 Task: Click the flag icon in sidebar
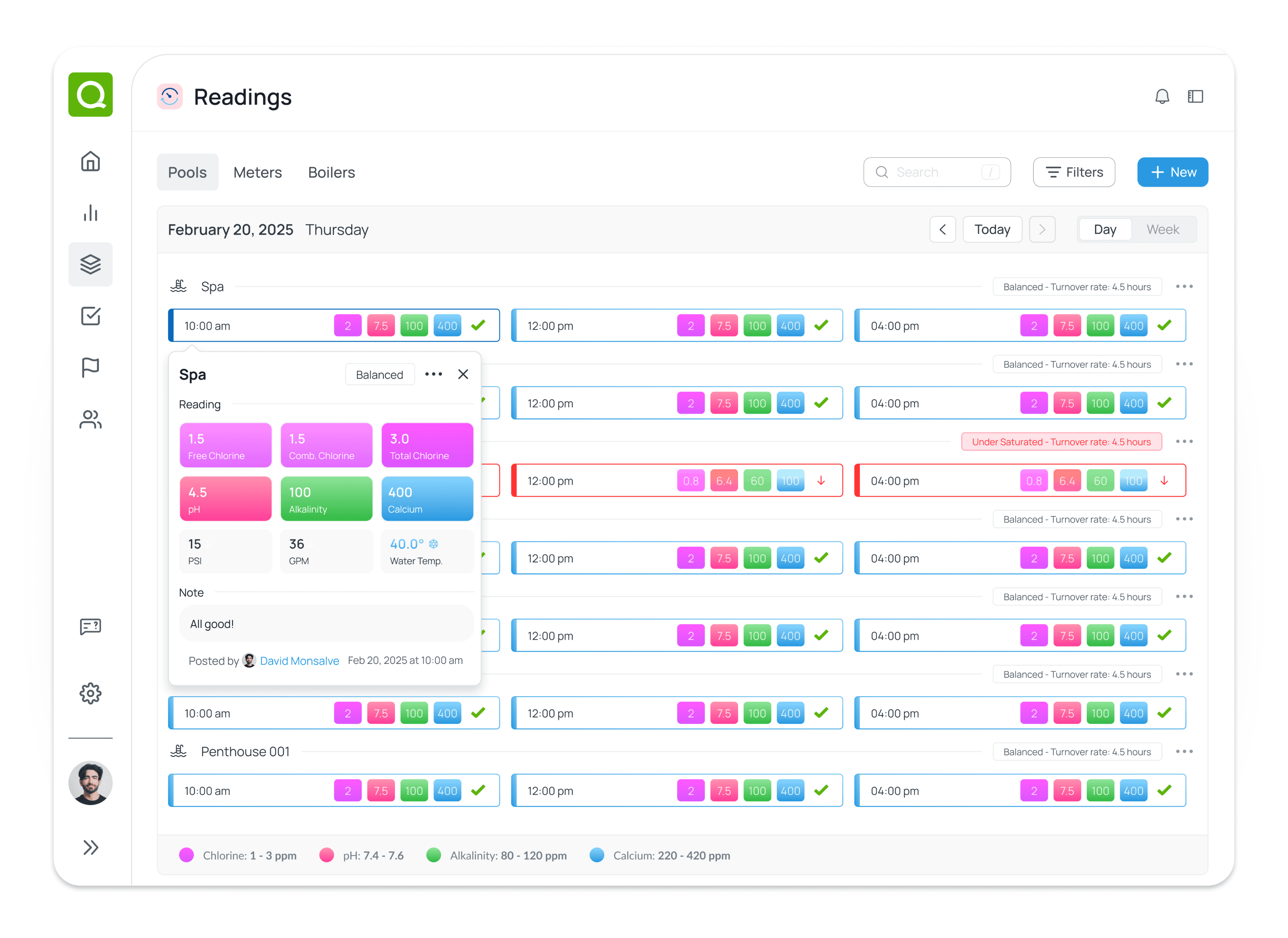tap(90, 368)
